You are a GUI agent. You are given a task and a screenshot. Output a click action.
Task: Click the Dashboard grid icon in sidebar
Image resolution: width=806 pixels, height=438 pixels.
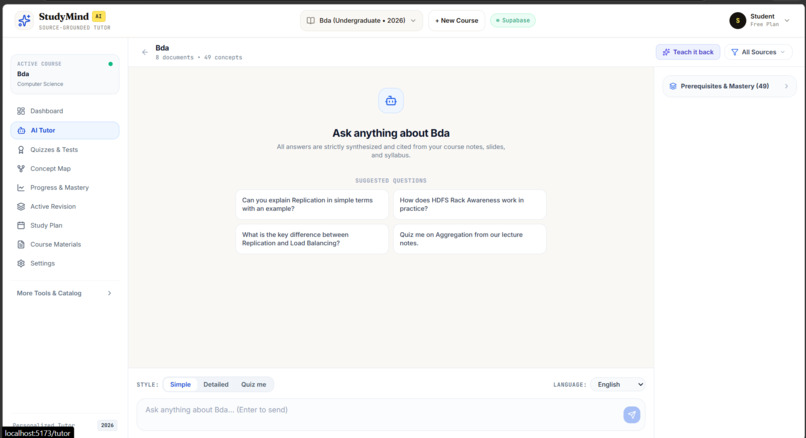21,111
